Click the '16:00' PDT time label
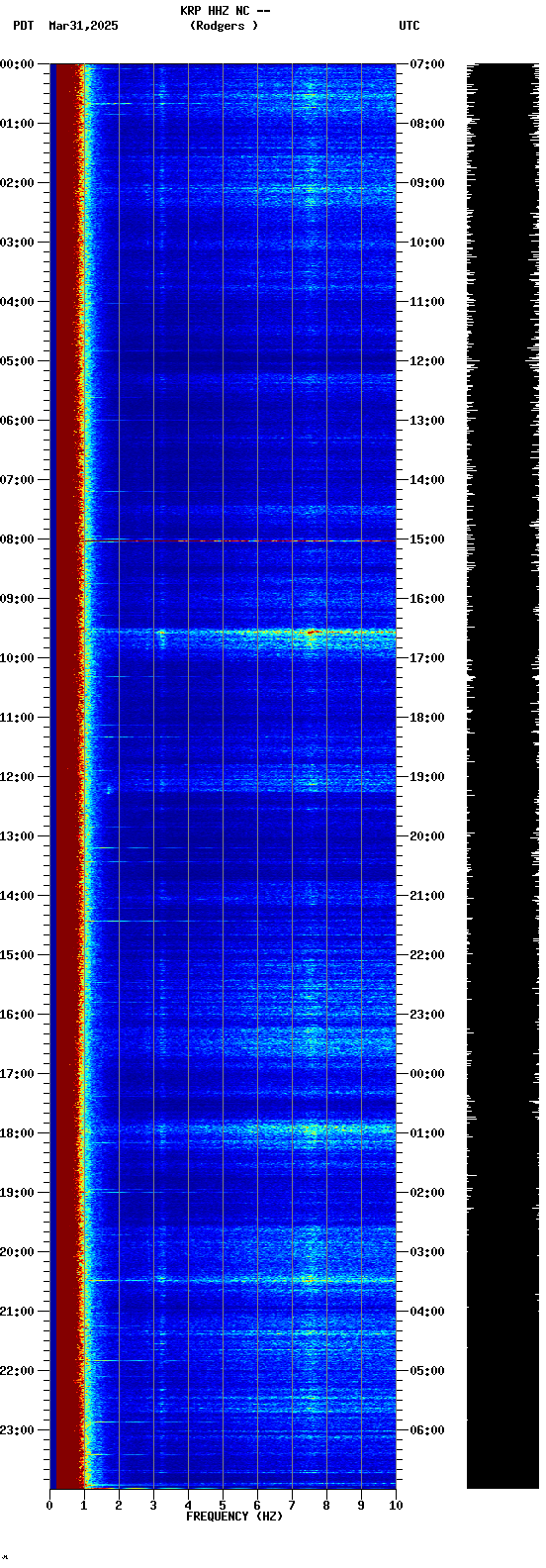 (x=18, y=1015)
